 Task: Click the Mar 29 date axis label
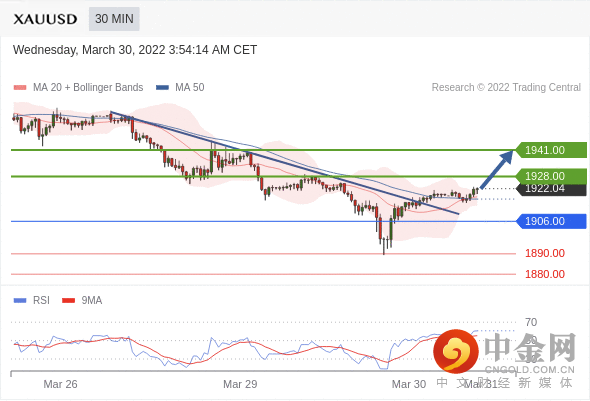(240, 384)
